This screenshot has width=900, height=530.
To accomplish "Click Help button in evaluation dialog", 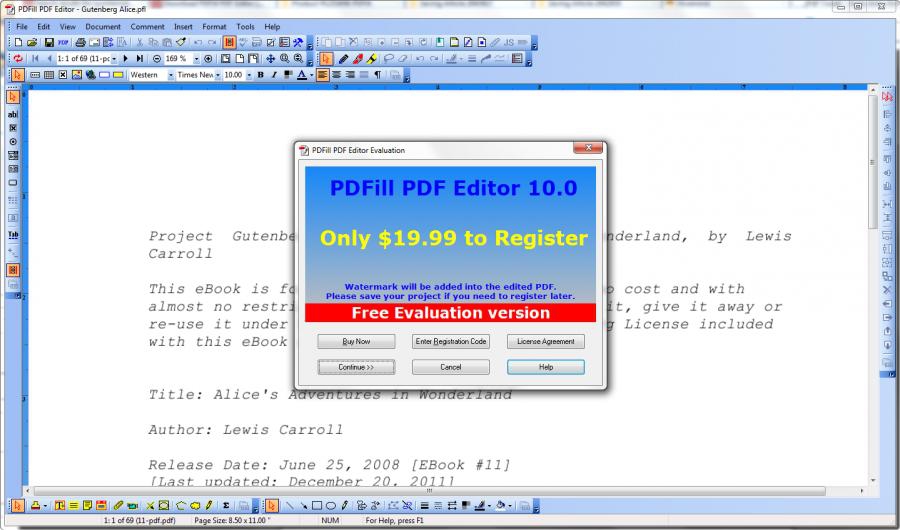I will 546,367.
